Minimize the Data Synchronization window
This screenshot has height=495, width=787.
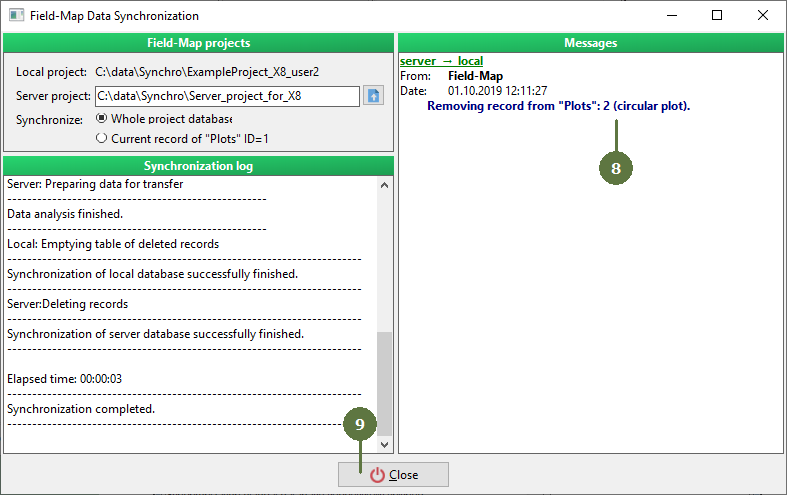pos(672,16)
